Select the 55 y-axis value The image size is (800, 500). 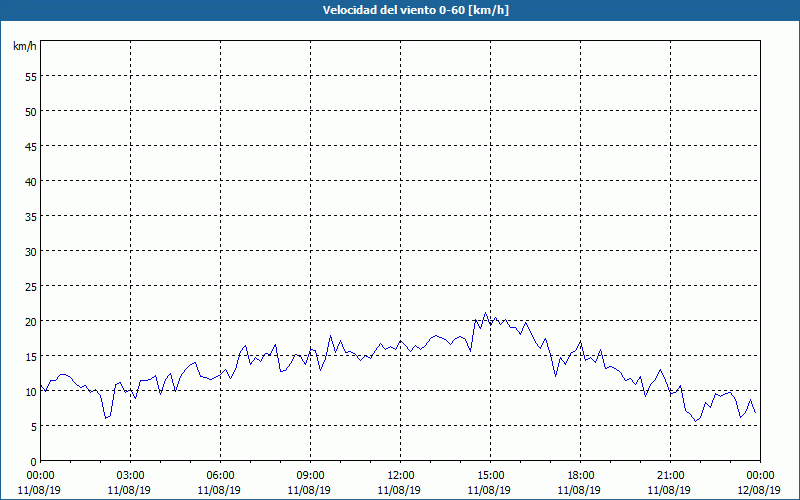coord(31,77)
